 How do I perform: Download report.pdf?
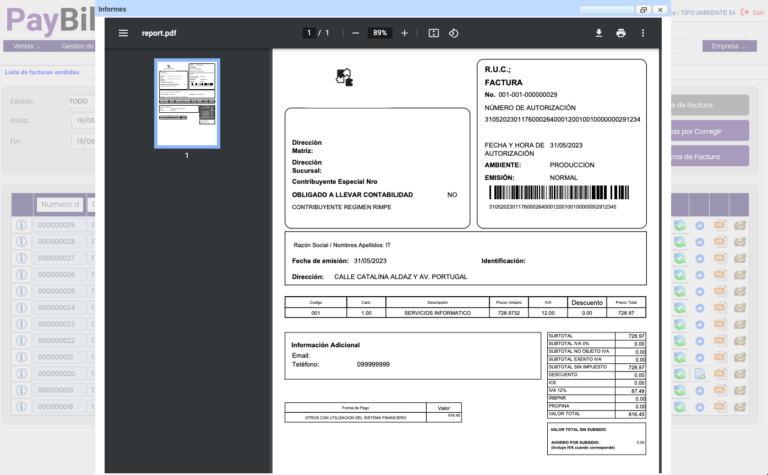pos(598,33)
